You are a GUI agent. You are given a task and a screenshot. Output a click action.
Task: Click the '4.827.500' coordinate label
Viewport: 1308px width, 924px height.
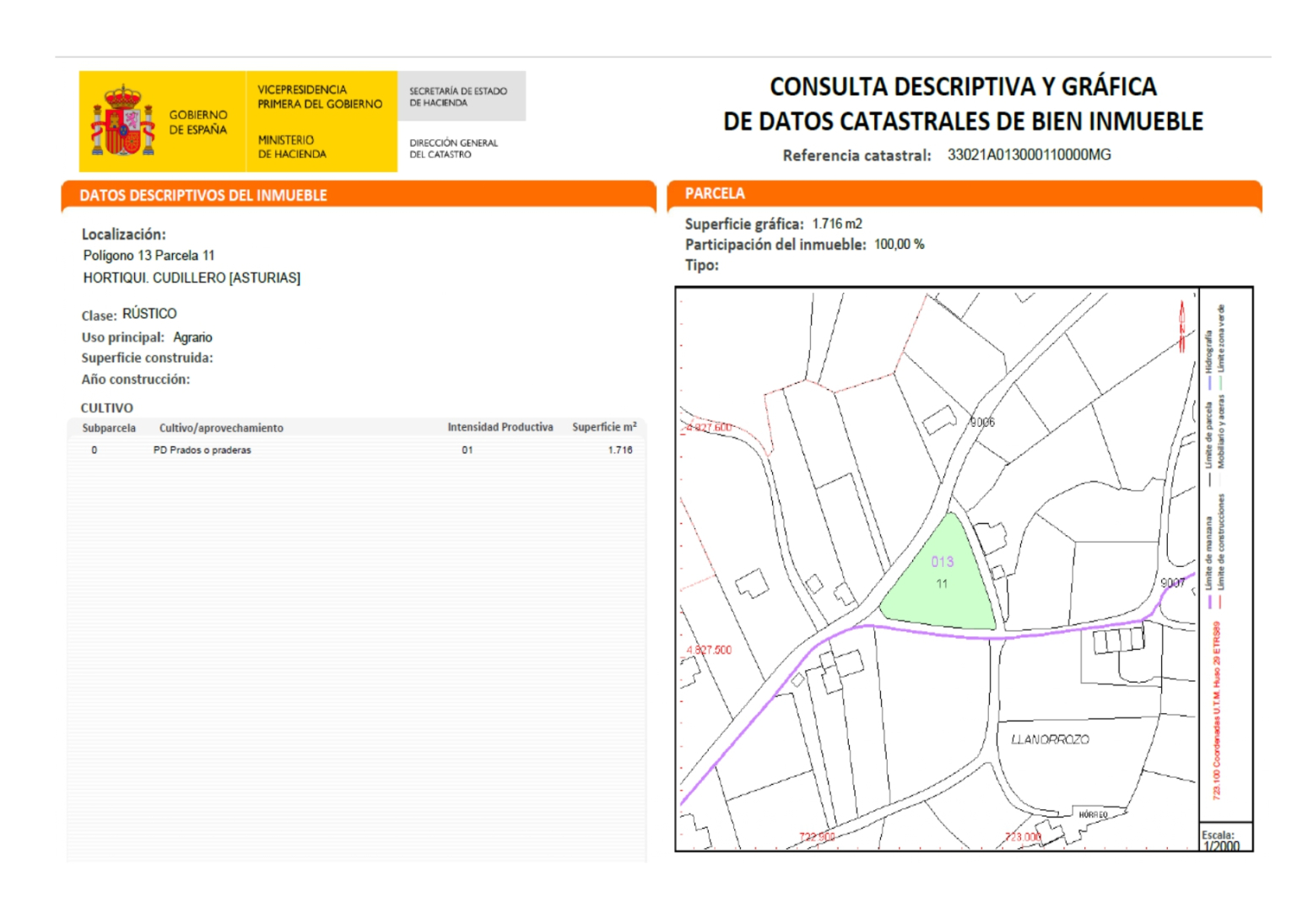coord(709,650)
